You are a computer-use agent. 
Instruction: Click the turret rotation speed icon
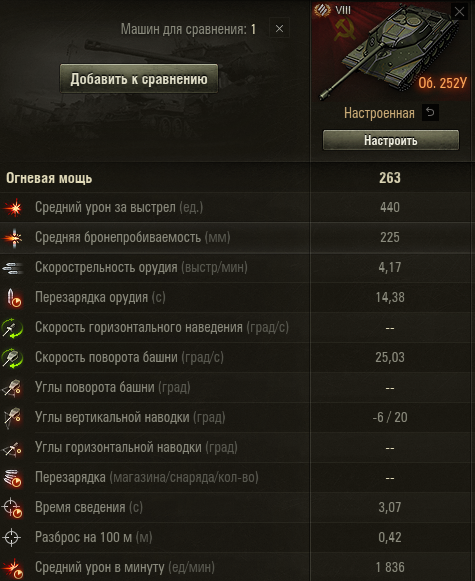[x=12, y=358]
